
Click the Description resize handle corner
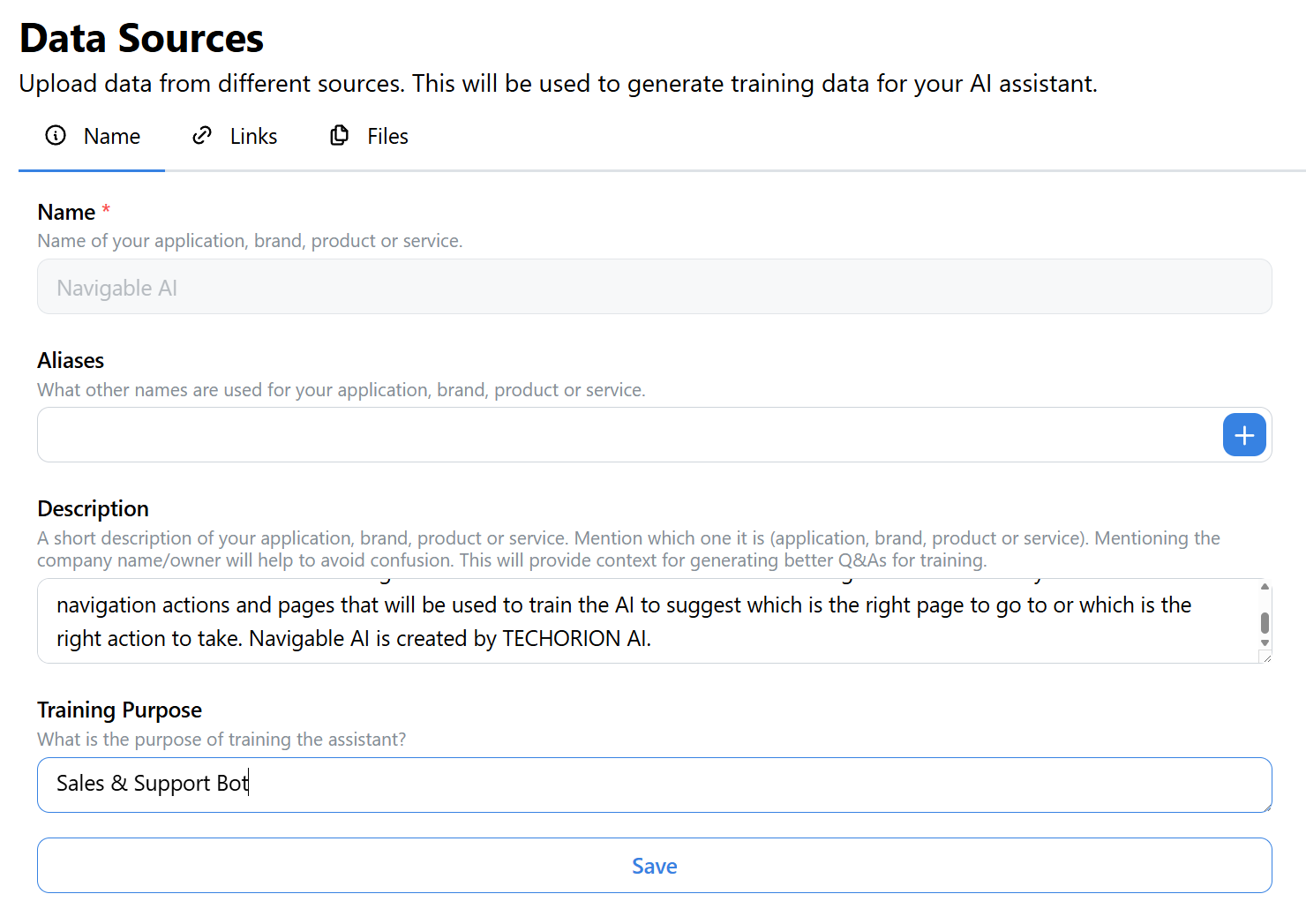coord(1266,657)
